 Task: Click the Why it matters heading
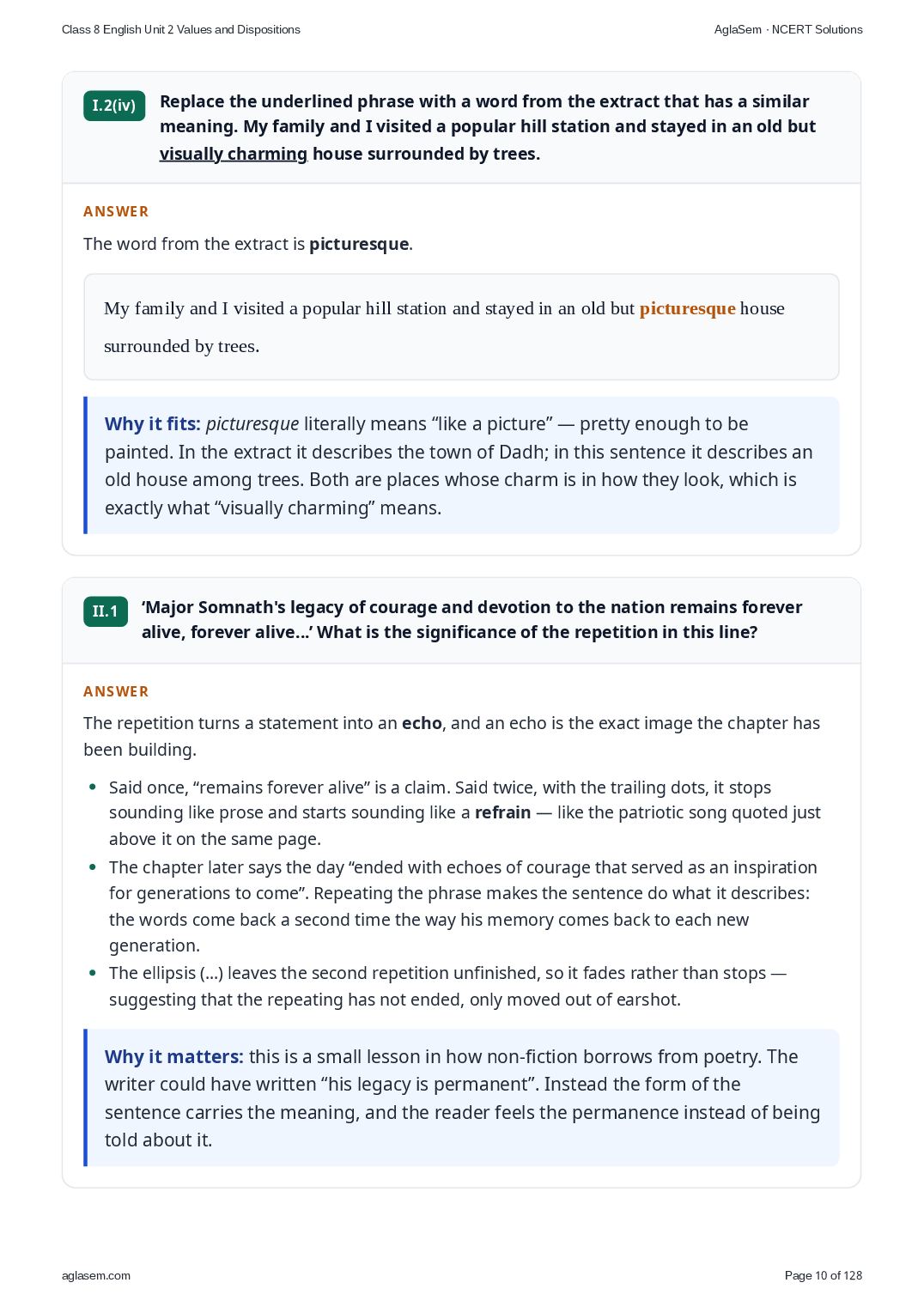[x=174, y=1057]
